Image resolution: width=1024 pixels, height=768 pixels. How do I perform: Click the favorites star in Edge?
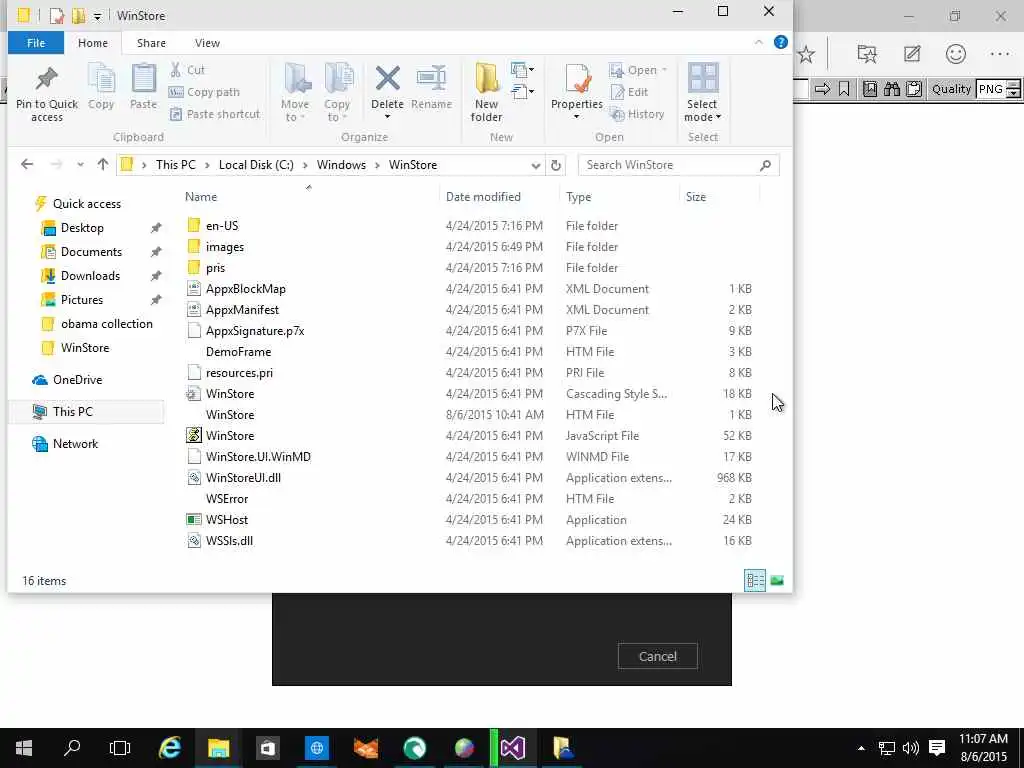point(806,54)
